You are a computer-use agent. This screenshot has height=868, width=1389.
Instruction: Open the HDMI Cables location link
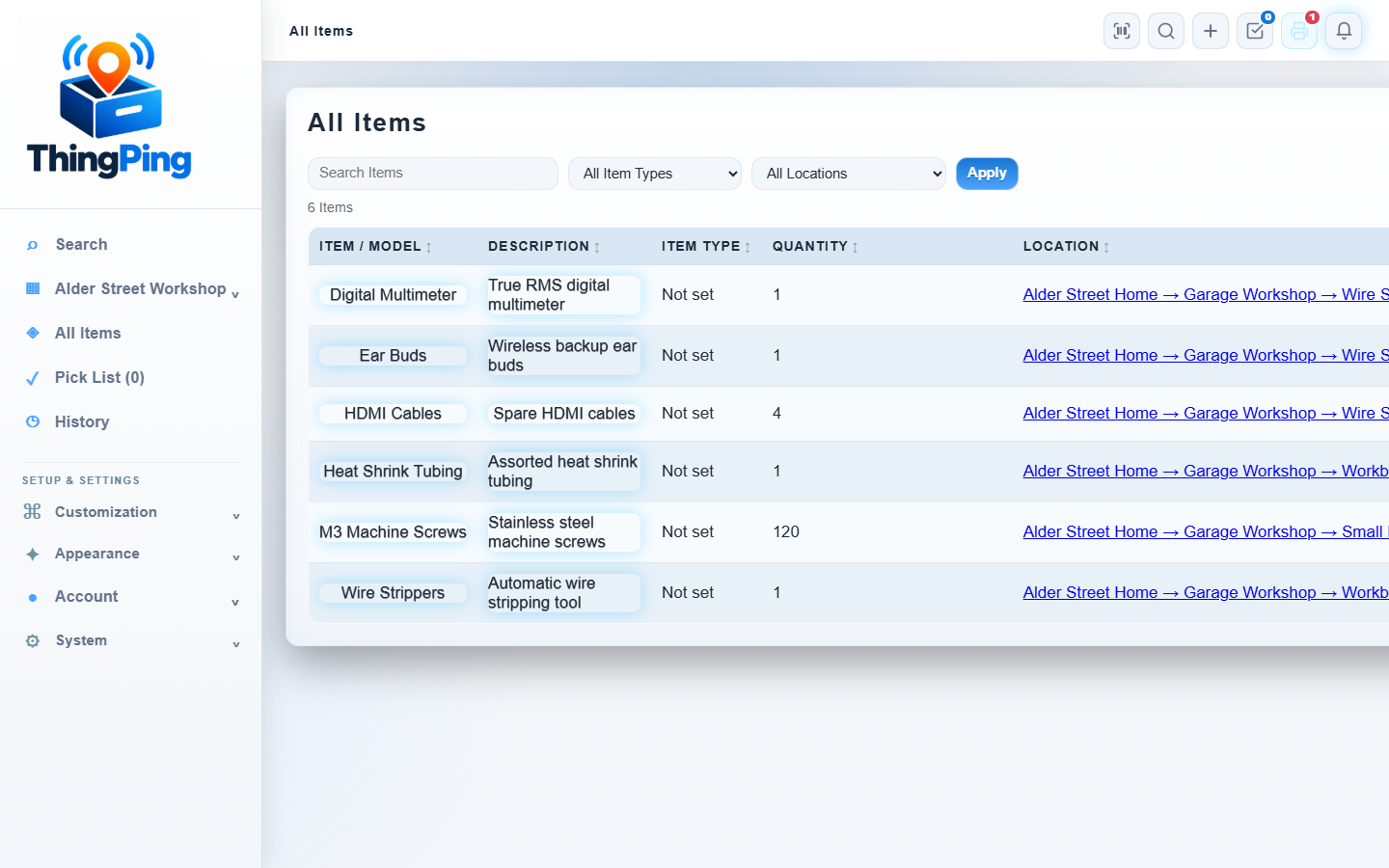pos(1206,413)
